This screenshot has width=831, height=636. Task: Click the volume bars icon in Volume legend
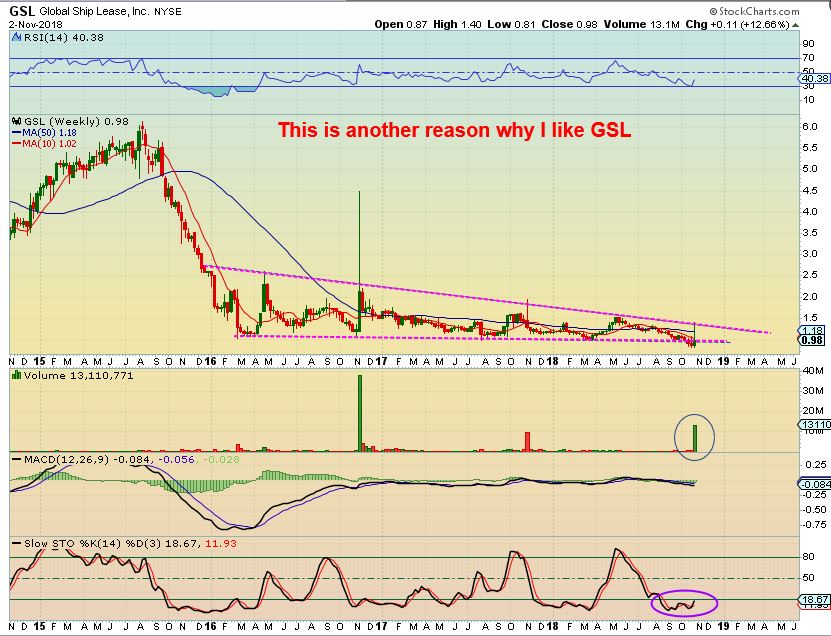[16, 376]
